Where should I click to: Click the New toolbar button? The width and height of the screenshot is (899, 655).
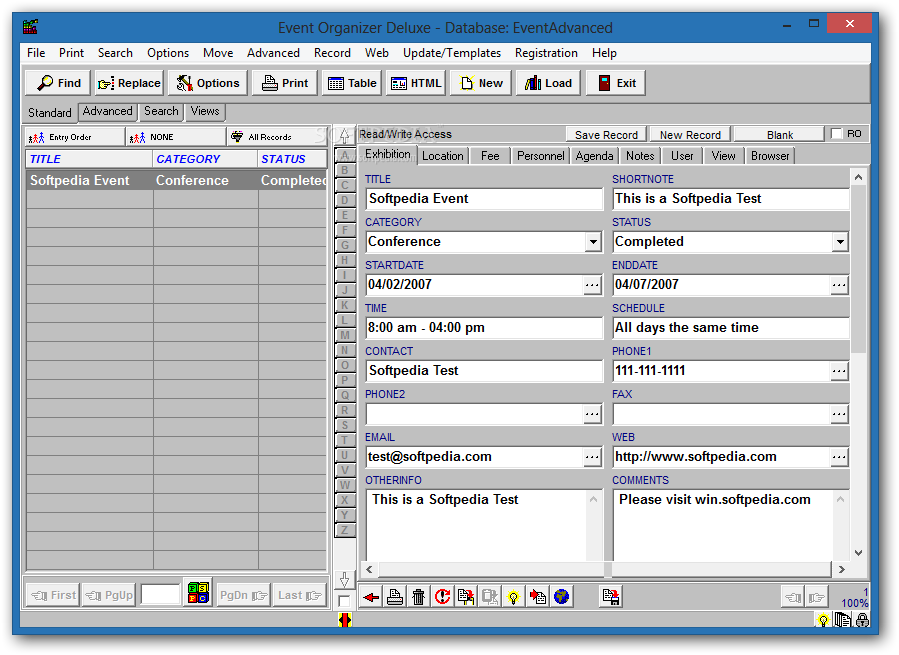pos(482,83)
